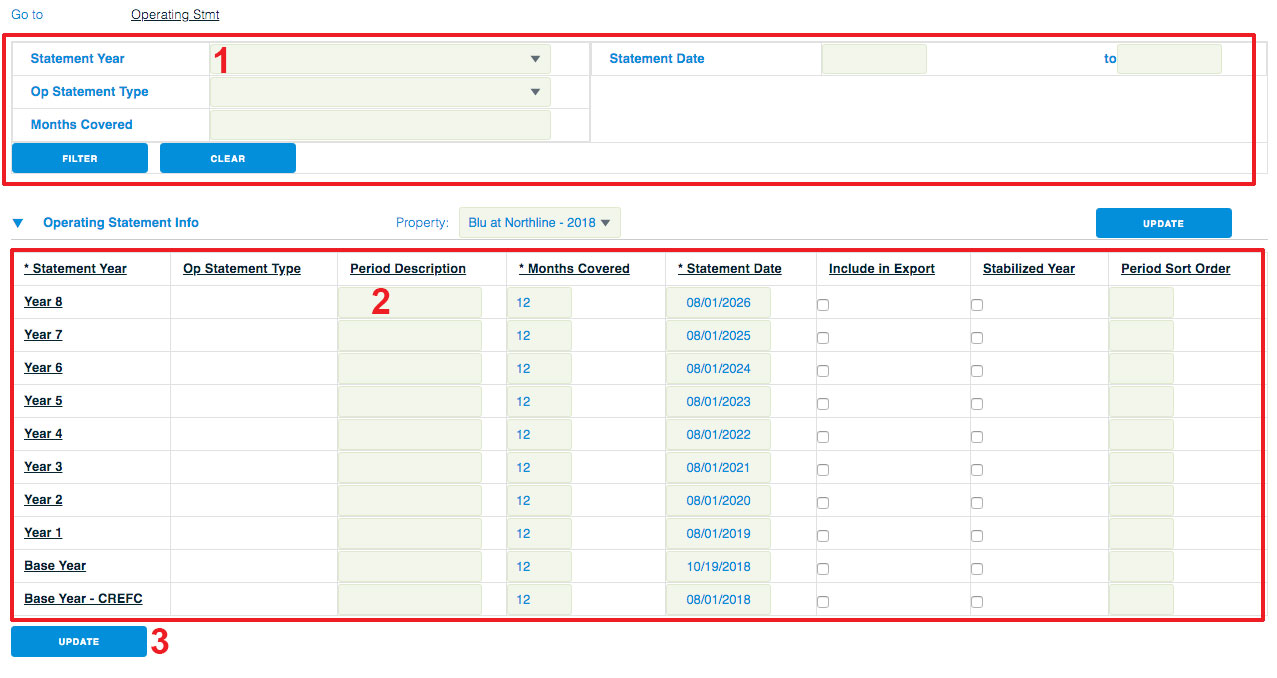1277x678 pixels.
Task: Tick Include in Export for Year 3
Action: [823, 470]
